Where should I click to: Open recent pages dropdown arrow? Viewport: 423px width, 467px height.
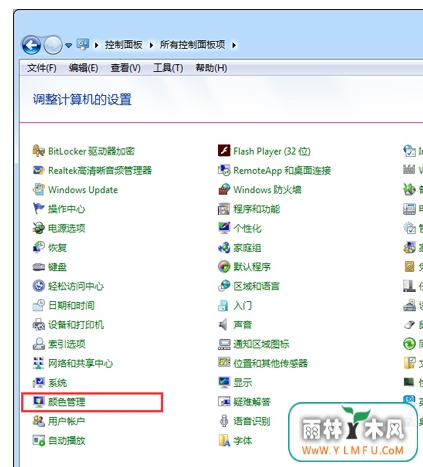68,45
